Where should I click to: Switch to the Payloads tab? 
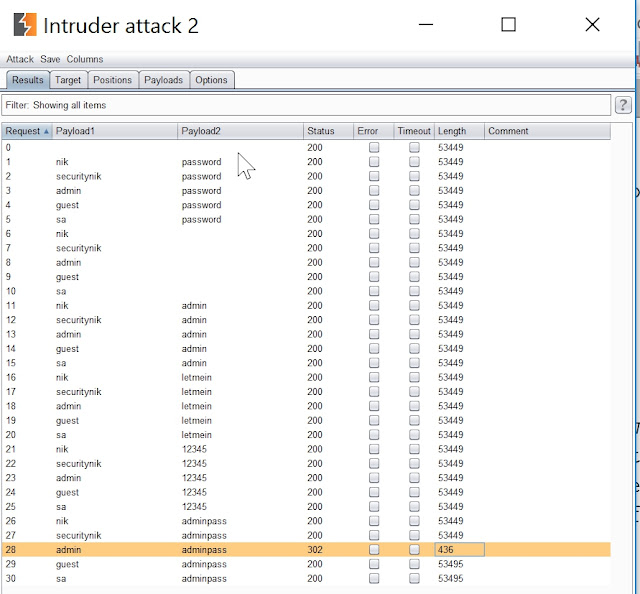164,80
